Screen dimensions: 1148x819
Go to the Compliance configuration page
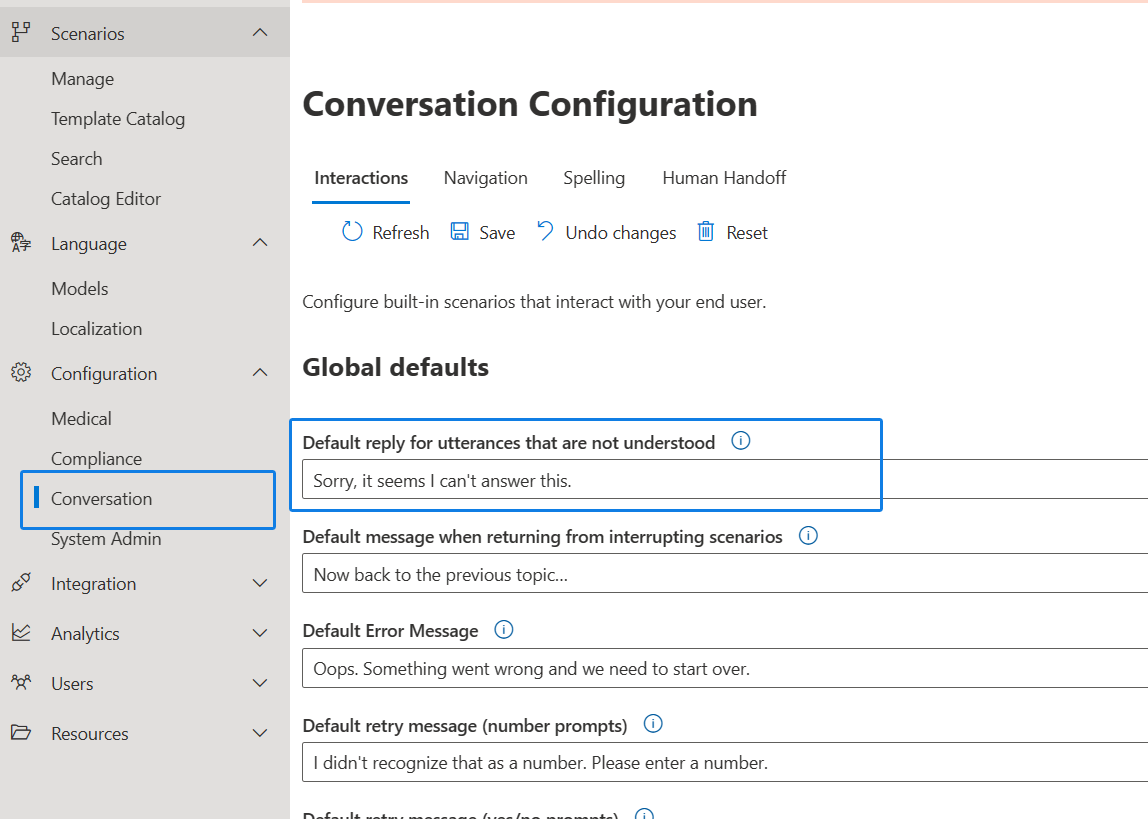tap(96, 459)
